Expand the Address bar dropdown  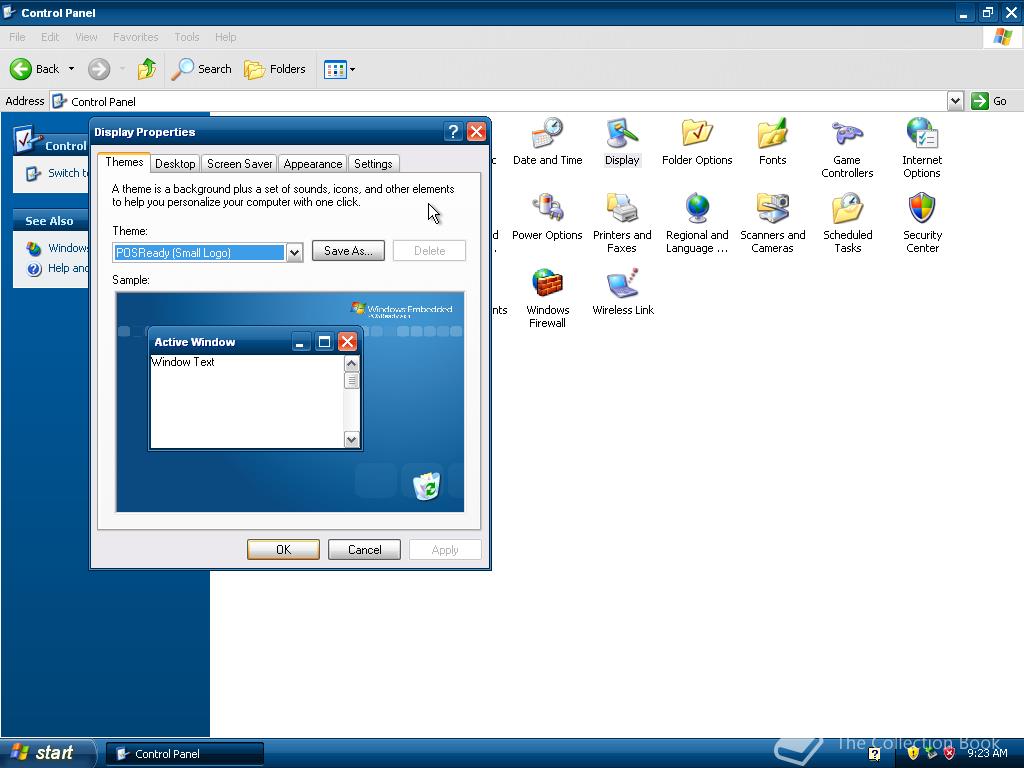click(x=955, y=101)
